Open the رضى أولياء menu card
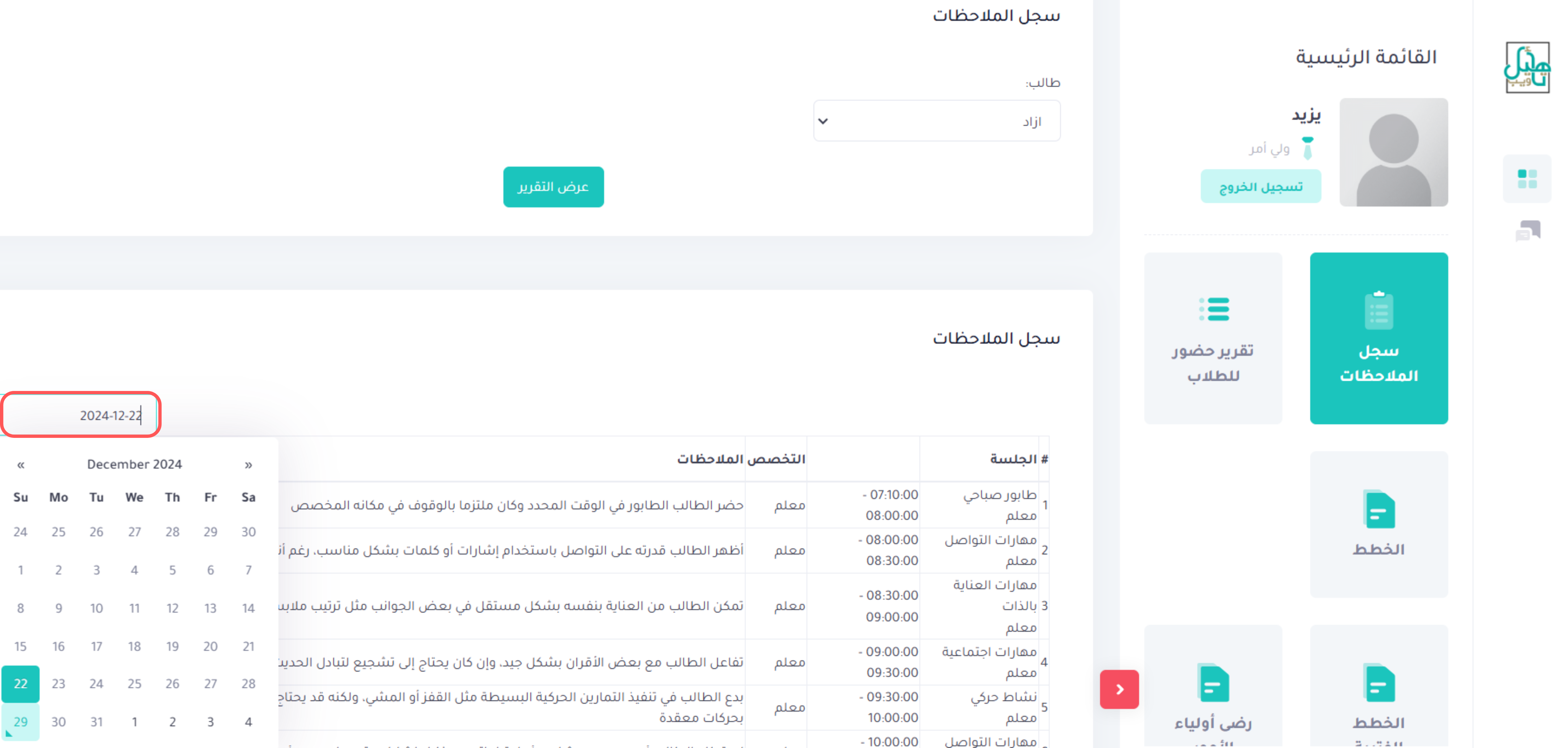Image resolution: width=1568 pixels, height=748 pixels. click(x=1213, y=686)
